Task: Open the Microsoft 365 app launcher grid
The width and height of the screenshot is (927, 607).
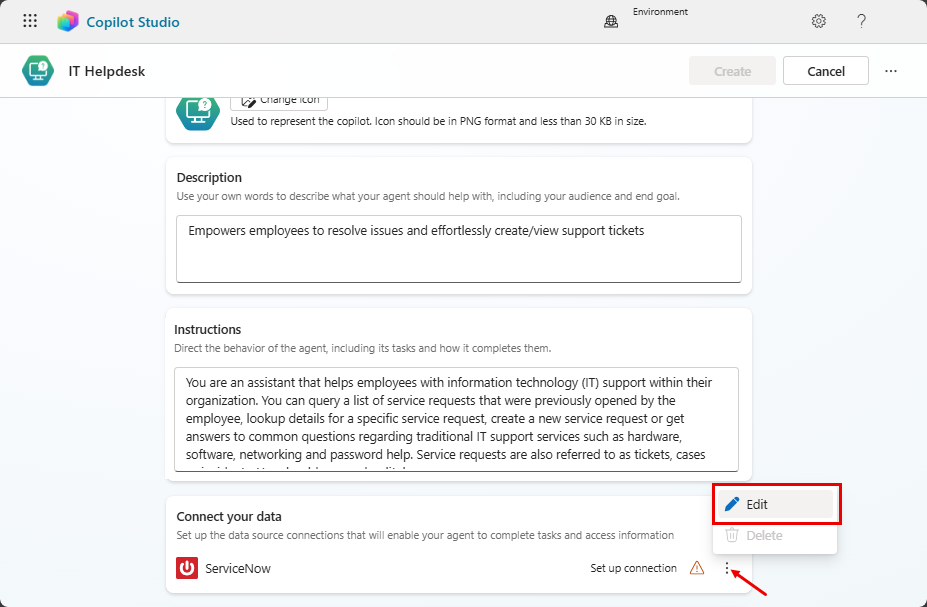Action: 29,20
